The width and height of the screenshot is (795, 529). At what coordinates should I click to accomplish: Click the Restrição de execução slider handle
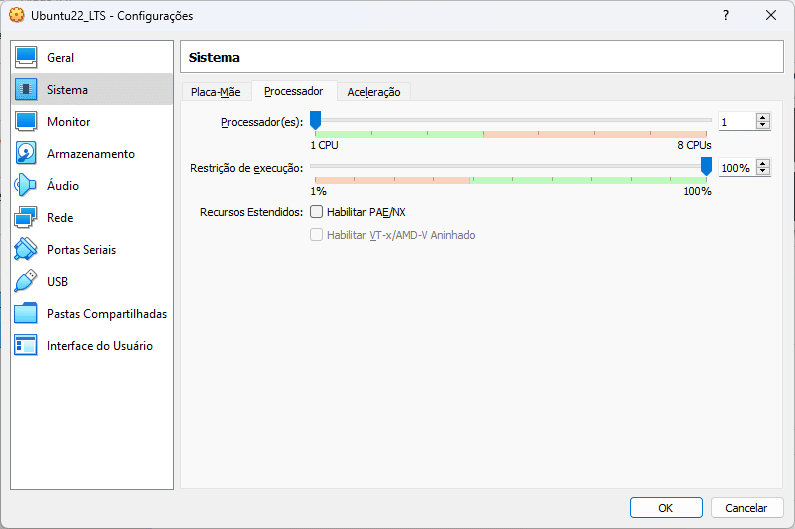[706, 166]
